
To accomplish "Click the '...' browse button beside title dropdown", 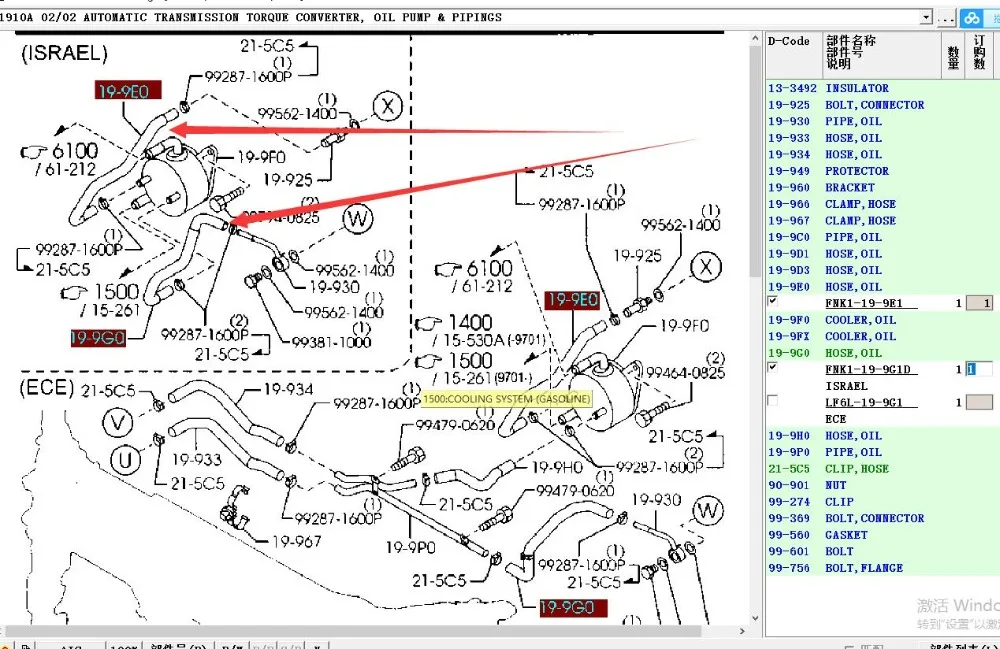I will pos(946,18).
